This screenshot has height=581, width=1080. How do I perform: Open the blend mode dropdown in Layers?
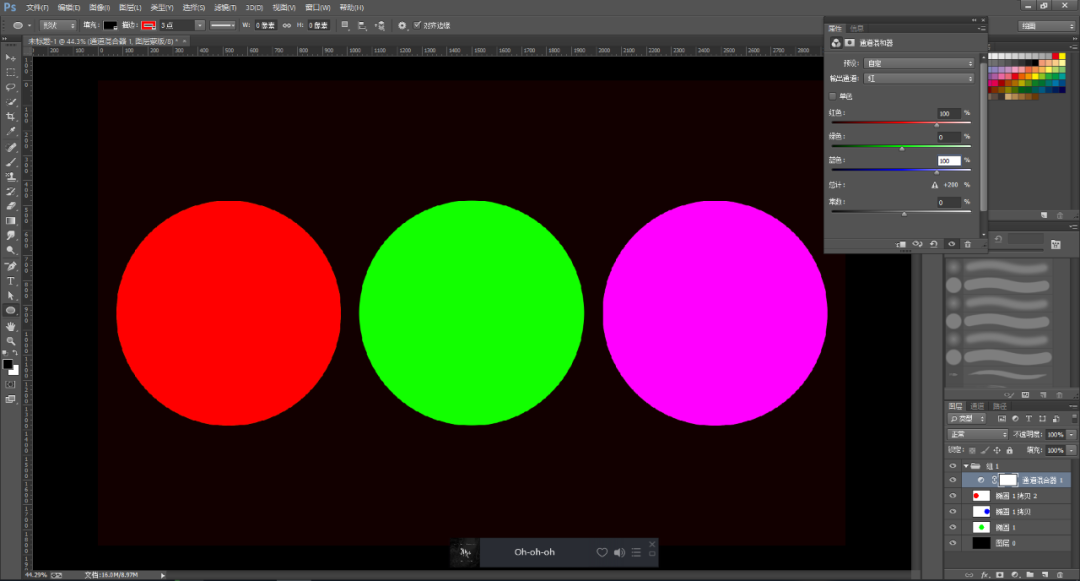978,434
